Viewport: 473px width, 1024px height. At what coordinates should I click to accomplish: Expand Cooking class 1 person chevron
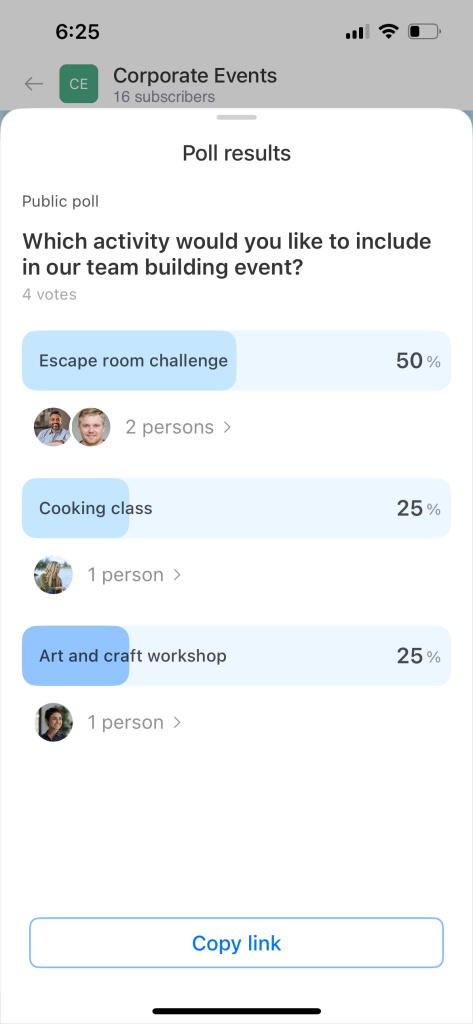(176, 575)
